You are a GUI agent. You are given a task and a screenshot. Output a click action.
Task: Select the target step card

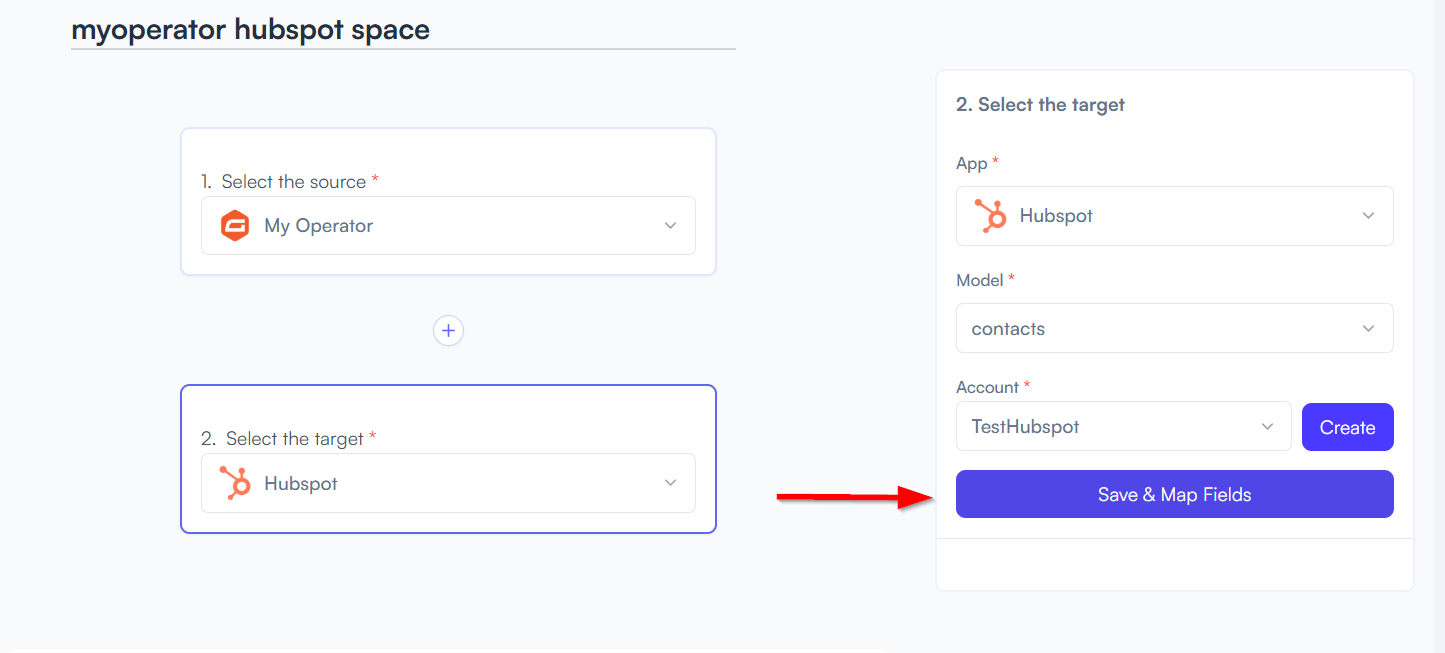click(x=448, y=459)
